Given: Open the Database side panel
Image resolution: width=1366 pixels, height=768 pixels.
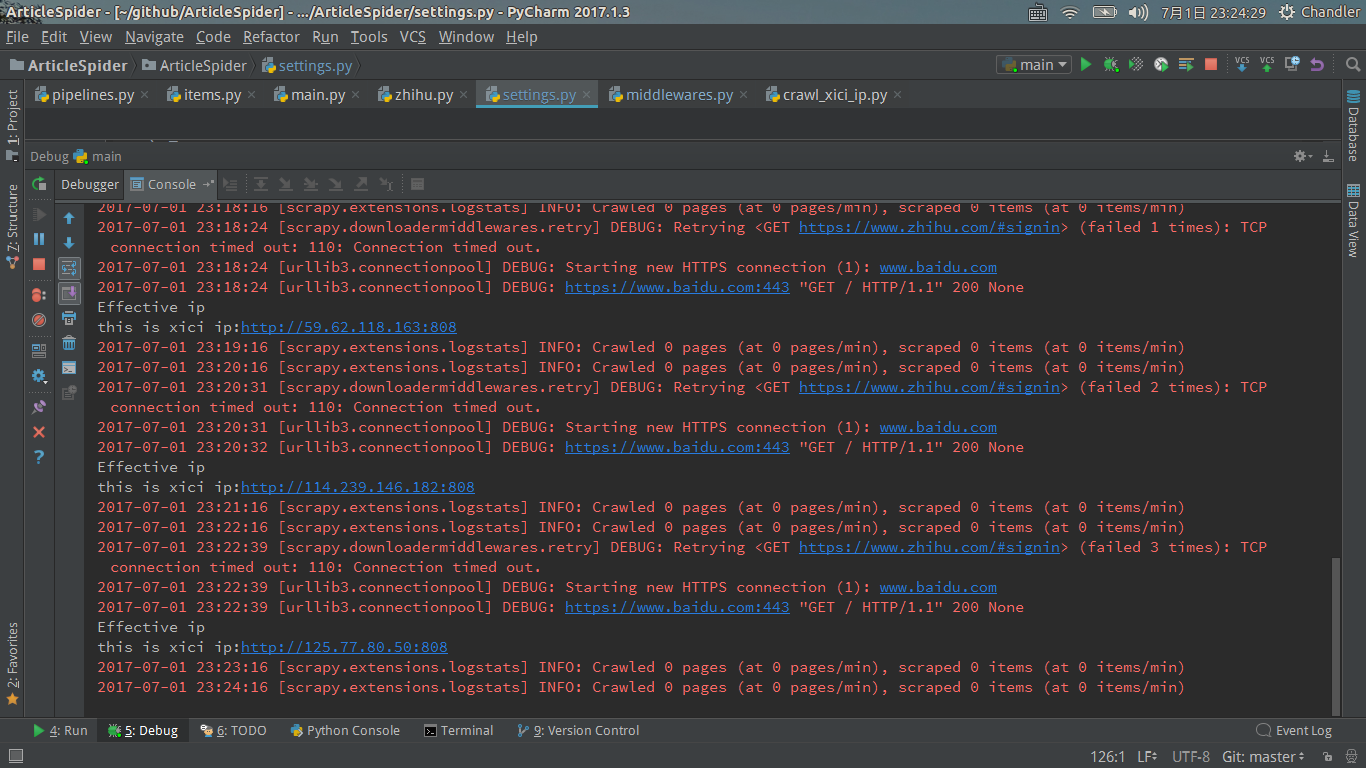Looking at the screenshot, I should coord(1353,125).
